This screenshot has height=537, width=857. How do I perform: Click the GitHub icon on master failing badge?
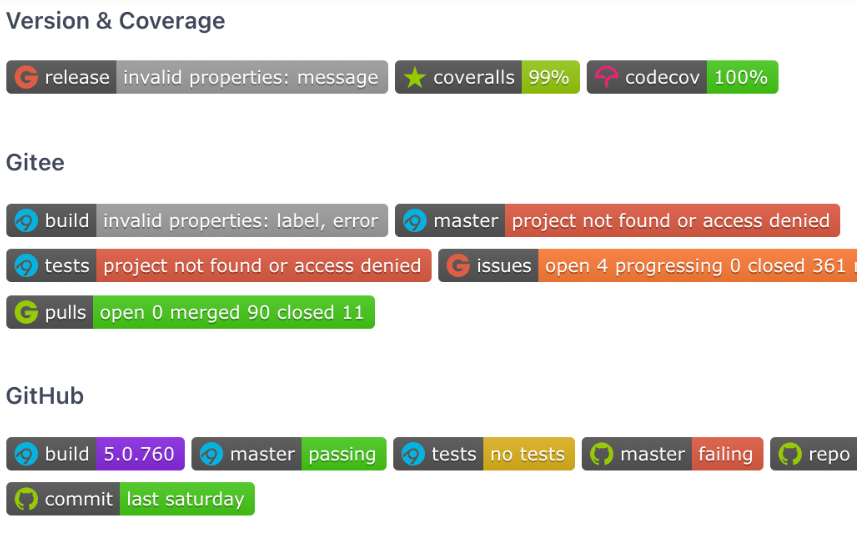click(x=601, y=454)
